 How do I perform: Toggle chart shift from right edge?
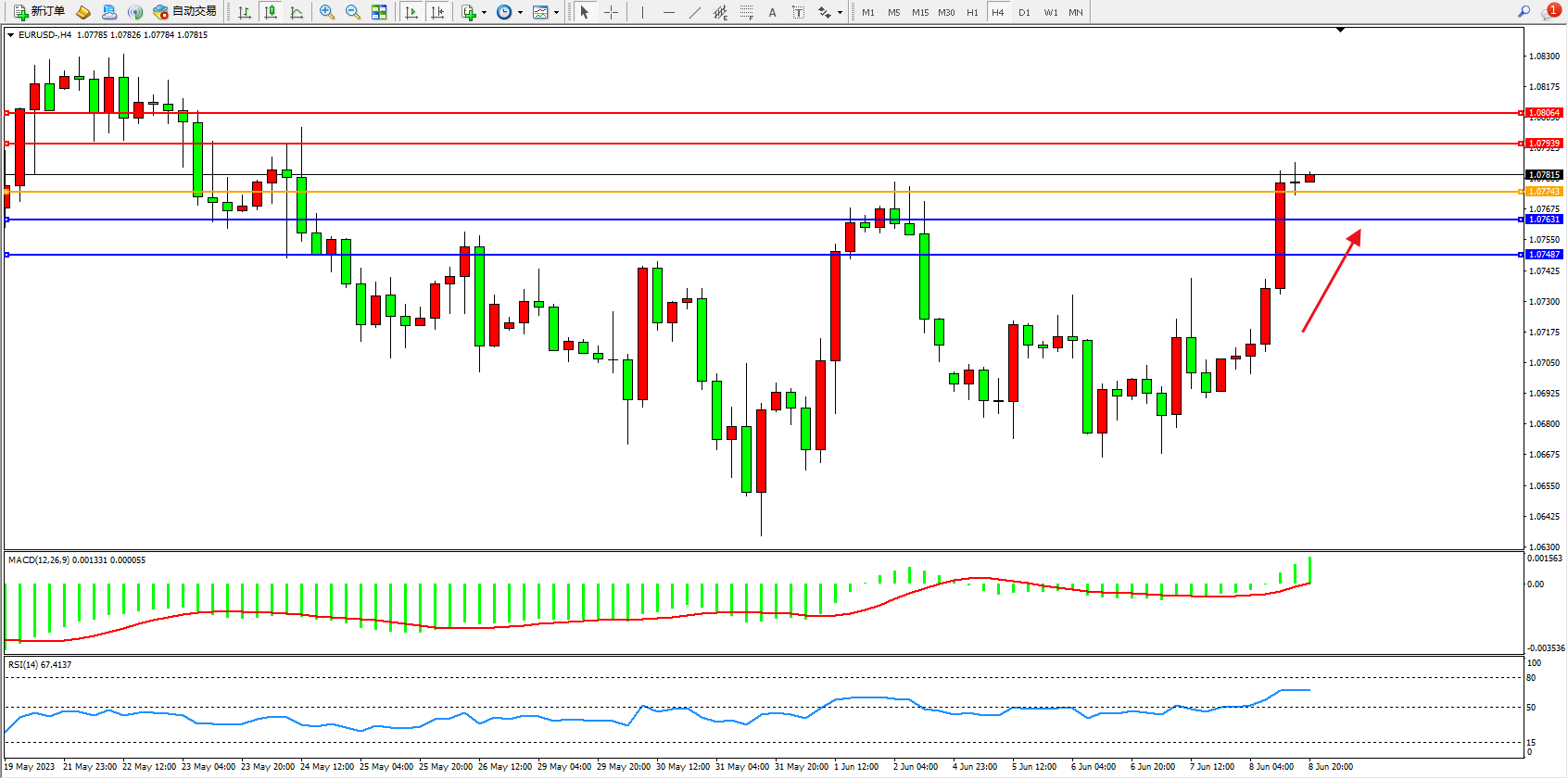coord(437,12)
